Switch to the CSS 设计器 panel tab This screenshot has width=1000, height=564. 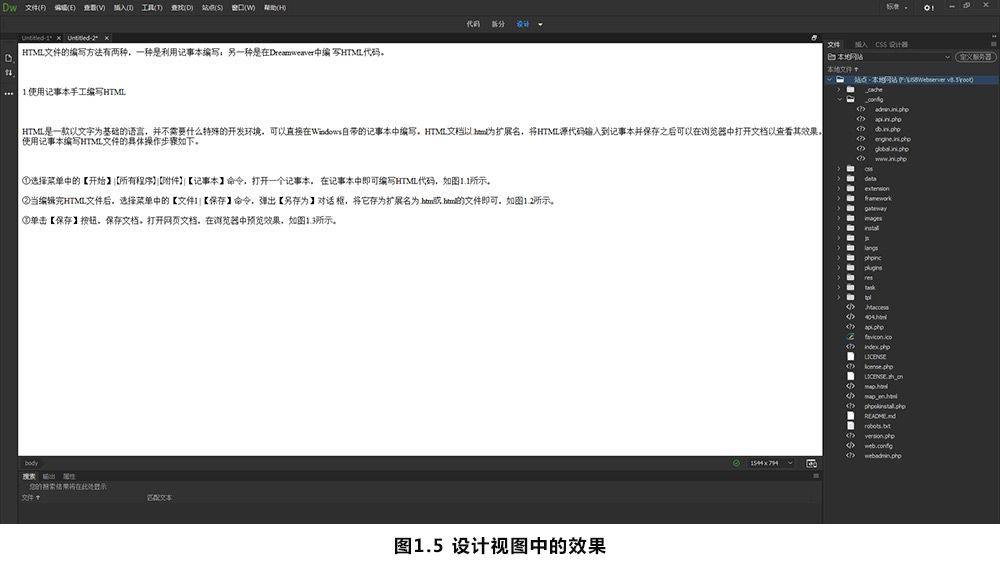[891, 45]
